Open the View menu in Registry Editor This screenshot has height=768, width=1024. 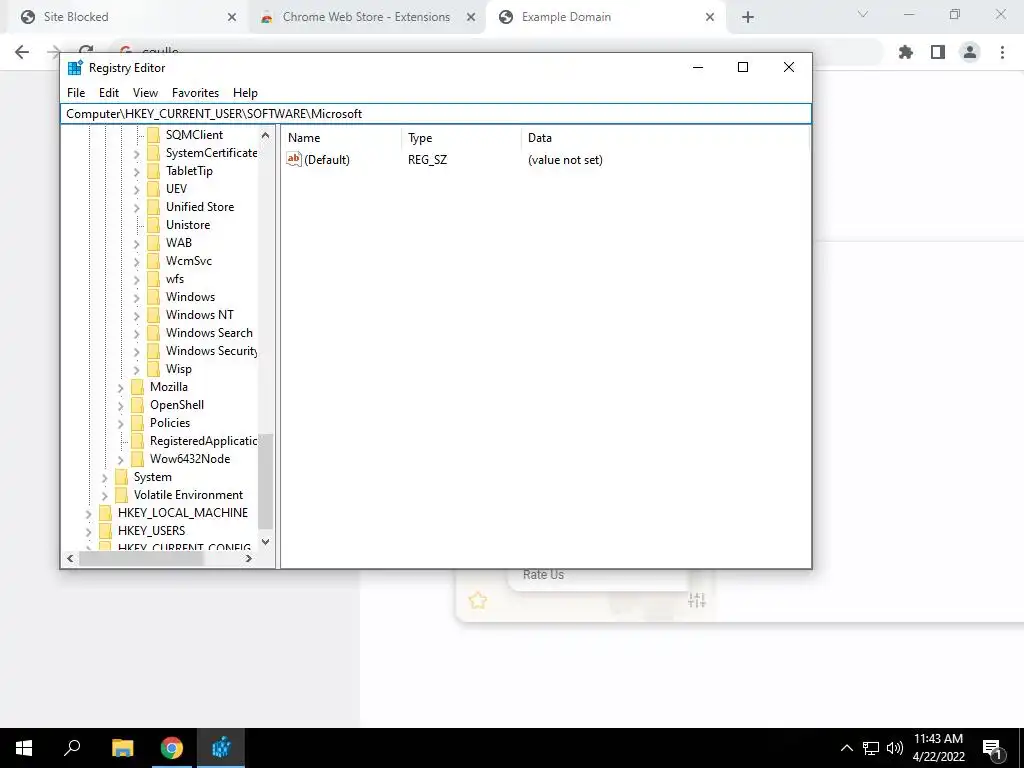coord(145,93)
